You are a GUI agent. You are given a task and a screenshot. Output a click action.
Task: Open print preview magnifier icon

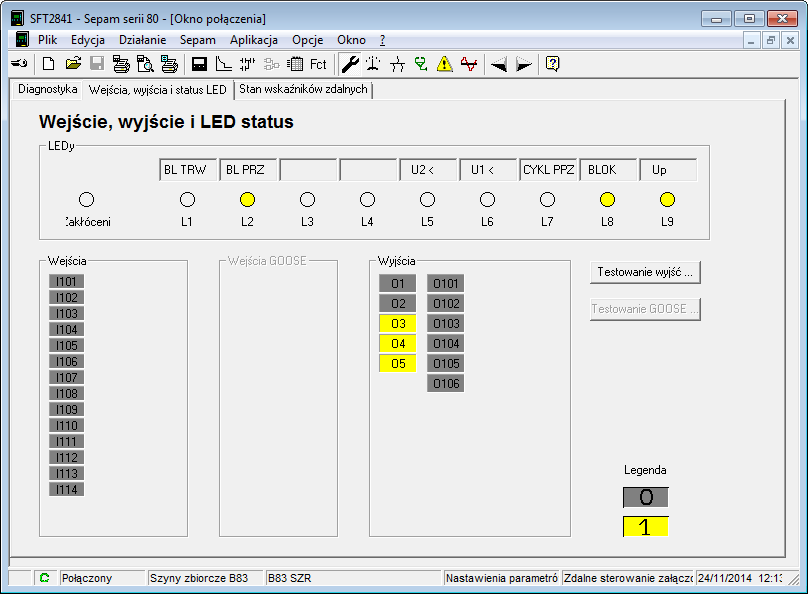pyautogui.click(x=145, y=64)
